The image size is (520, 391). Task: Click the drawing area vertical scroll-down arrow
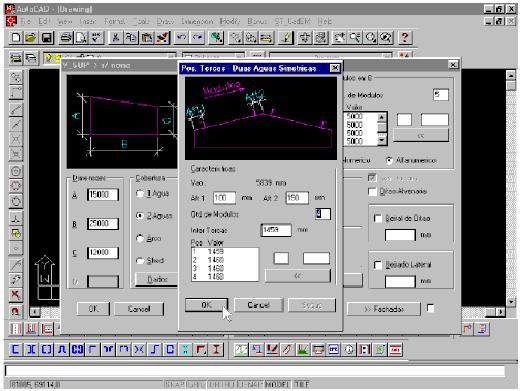pyautogui.click(x=511, y=302)
